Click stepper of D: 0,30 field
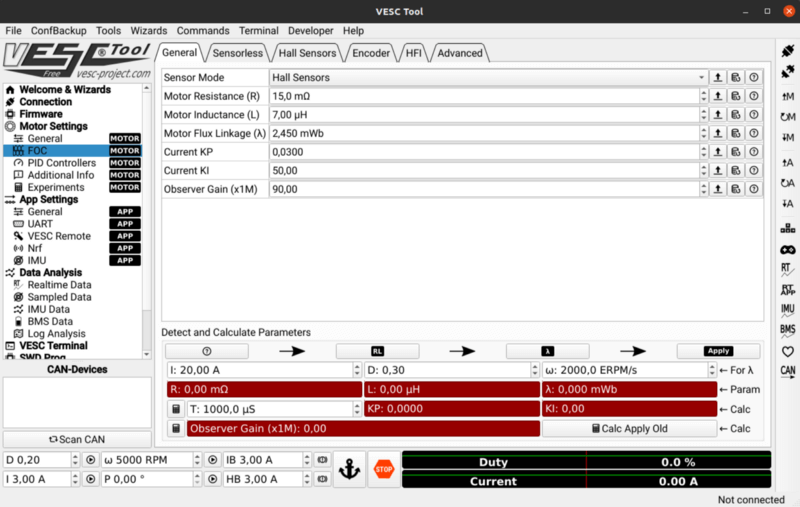This screenshot has height=507, width=800. (x=534, y=370)
